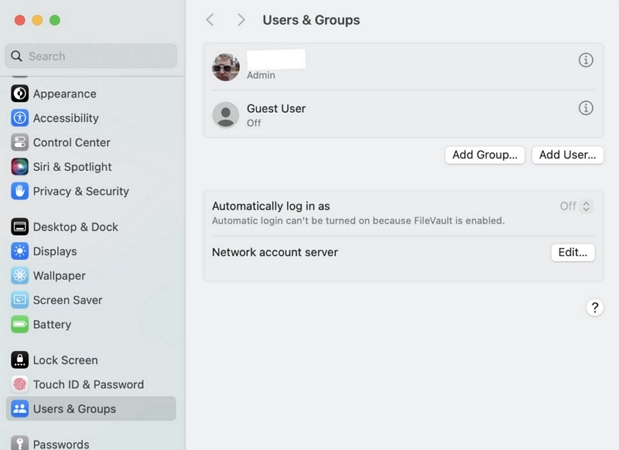Click the Privacy & Security hand icon
This screenshot has height=450, width=619.
tap(20, 191)
